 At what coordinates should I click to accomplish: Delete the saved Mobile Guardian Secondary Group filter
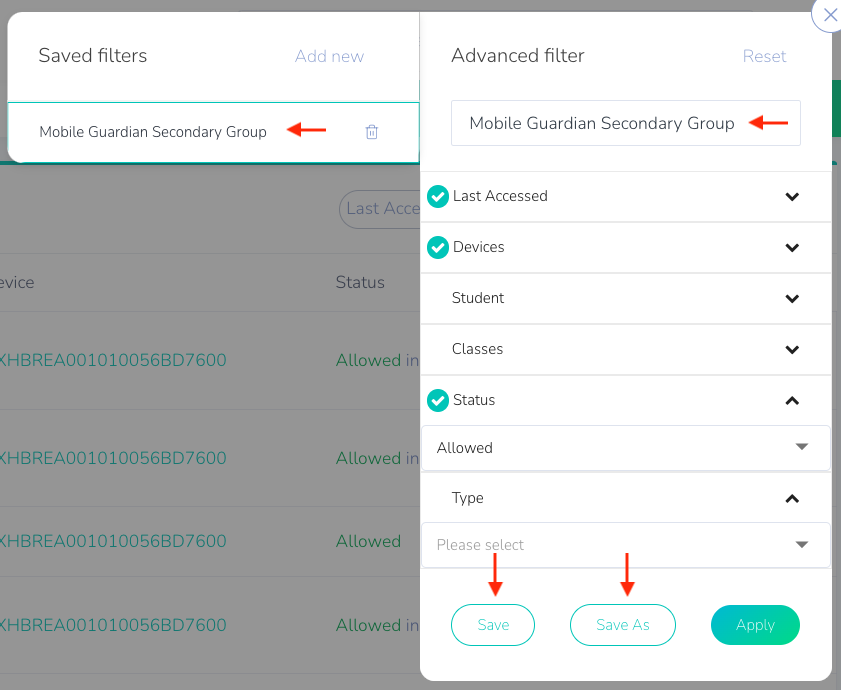point(372,132)
